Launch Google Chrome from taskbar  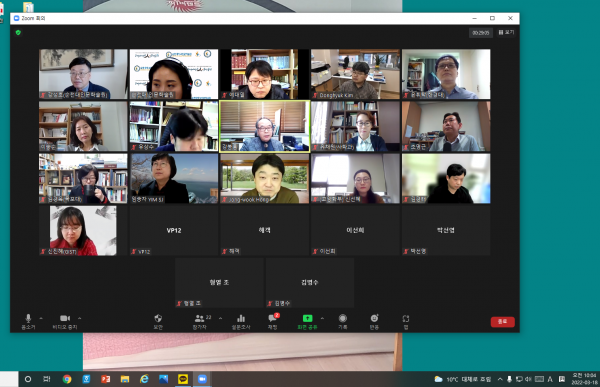pyautogui.click(x=67, y=379)
